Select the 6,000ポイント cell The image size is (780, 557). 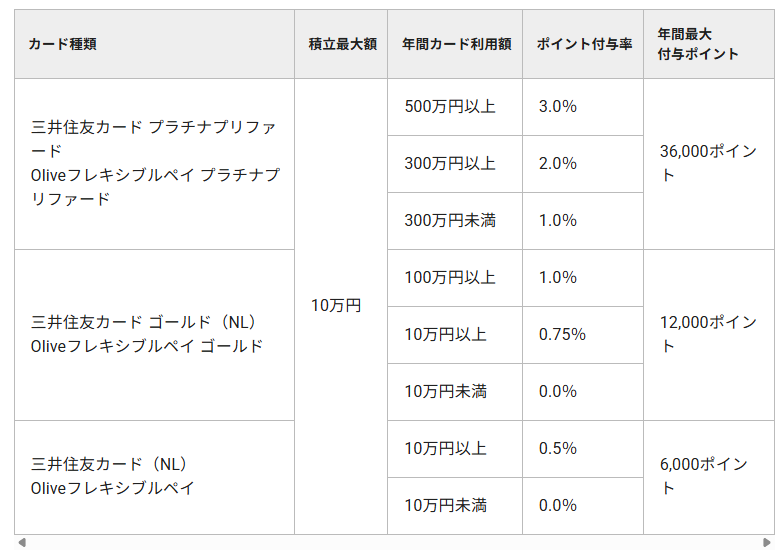tap(709, 476)
